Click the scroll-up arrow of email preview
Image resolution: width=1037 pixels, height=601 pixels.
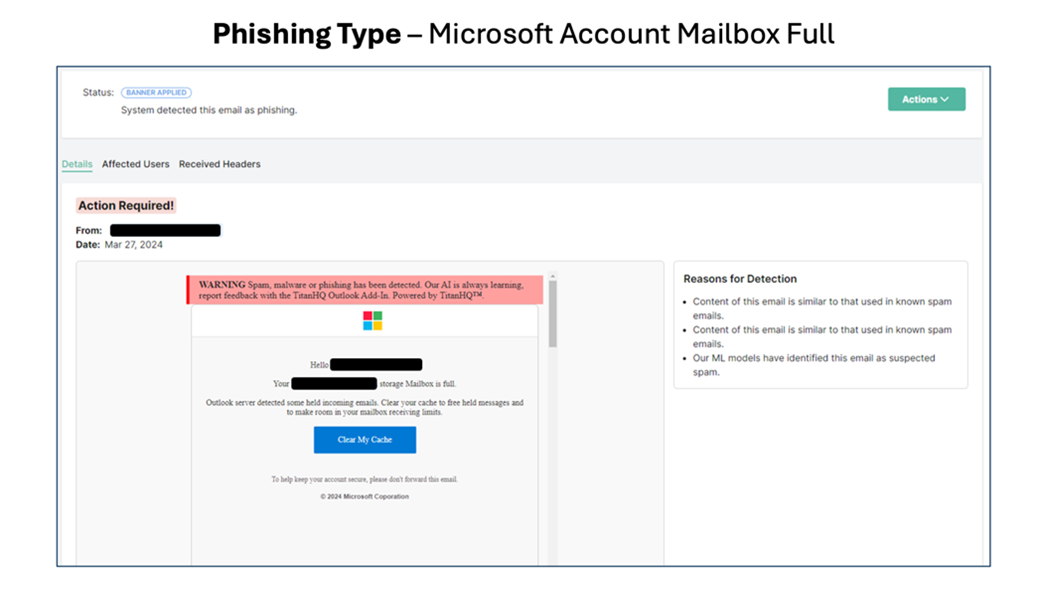click(552, 277)
